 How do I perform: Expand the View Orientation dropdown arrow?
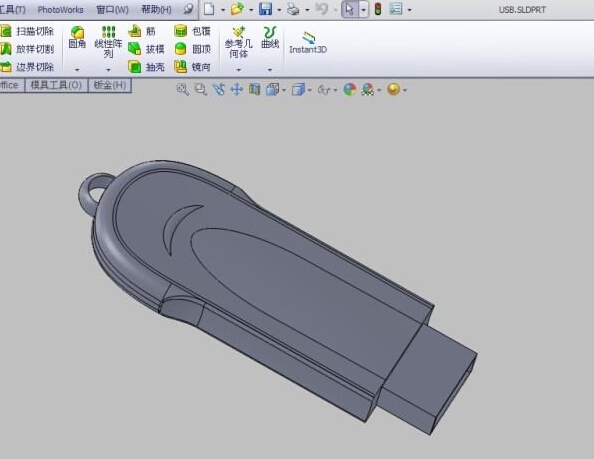click(x=284, y=91)
